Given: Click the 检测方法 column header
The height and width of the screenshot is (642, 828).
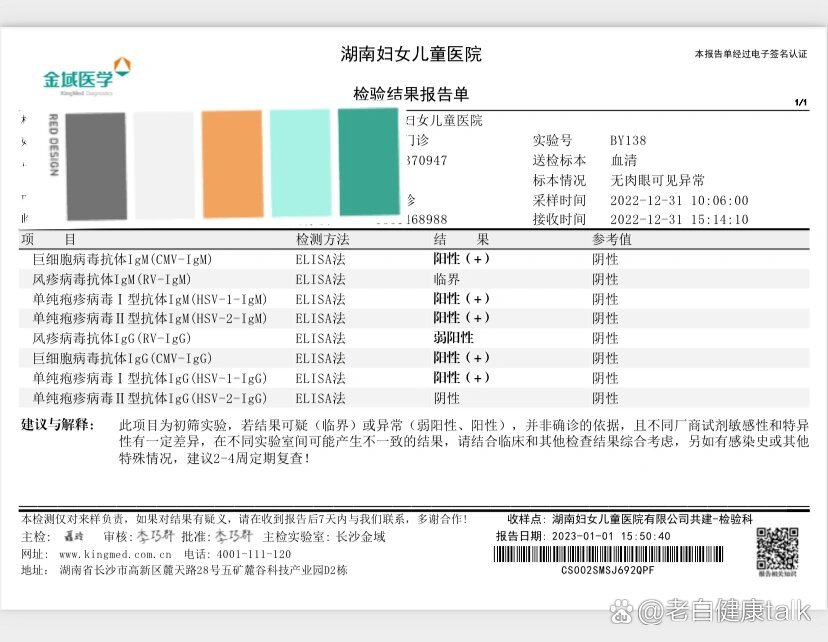Looking at the screenshot, I should point(322,240).
